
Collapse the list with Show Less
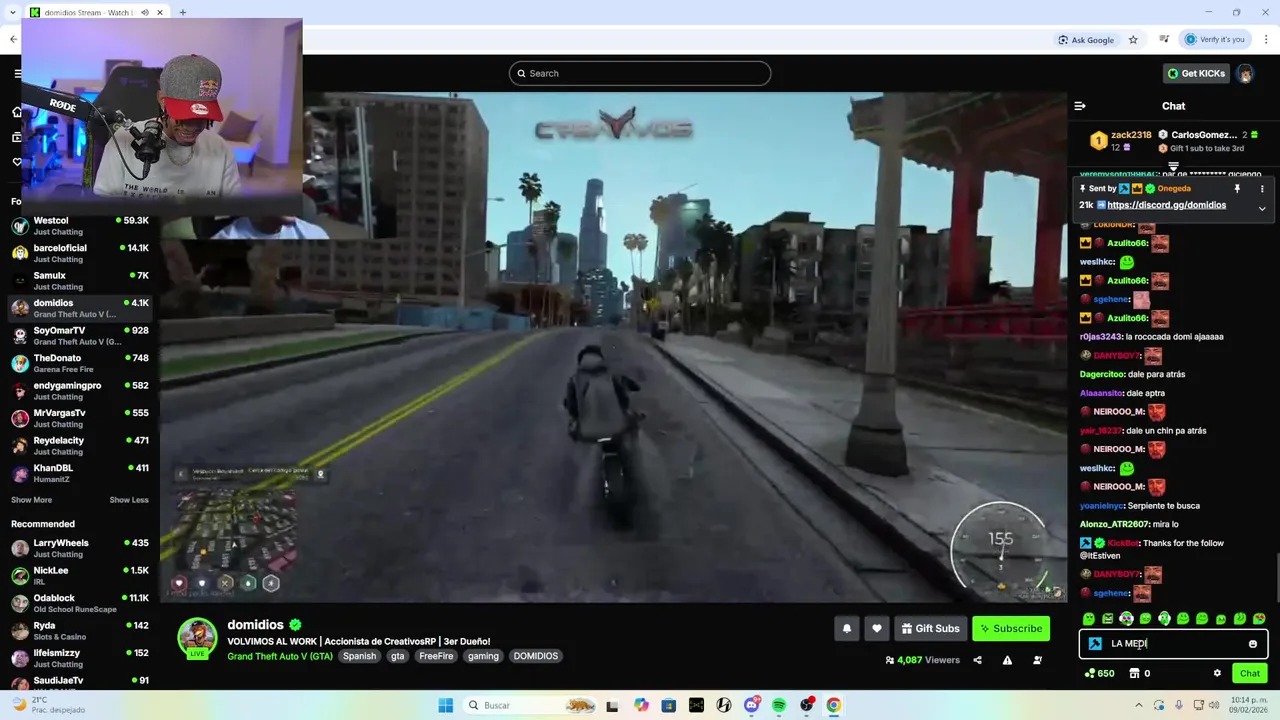tap(129, 500)
